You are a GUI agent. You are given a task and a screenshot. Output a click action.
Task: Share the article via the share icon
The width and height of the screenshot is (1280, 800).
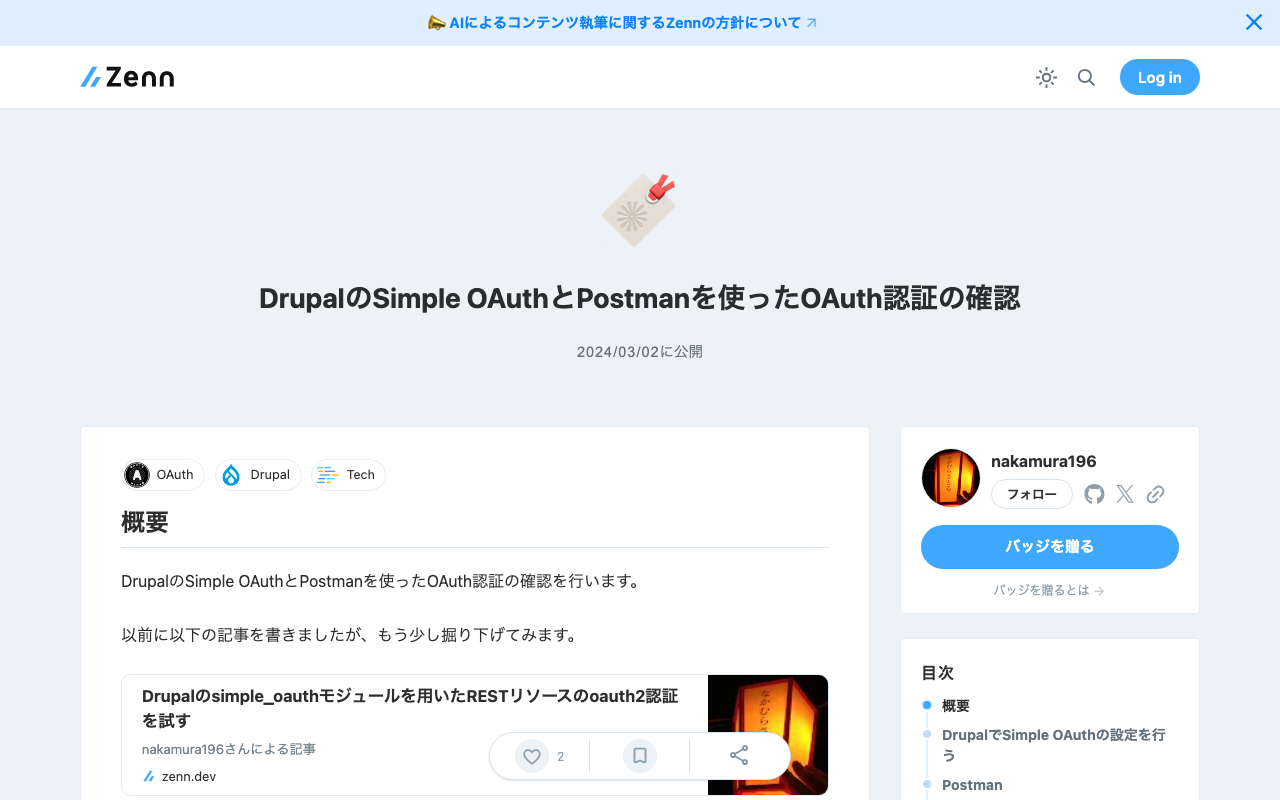coord(739,756)
